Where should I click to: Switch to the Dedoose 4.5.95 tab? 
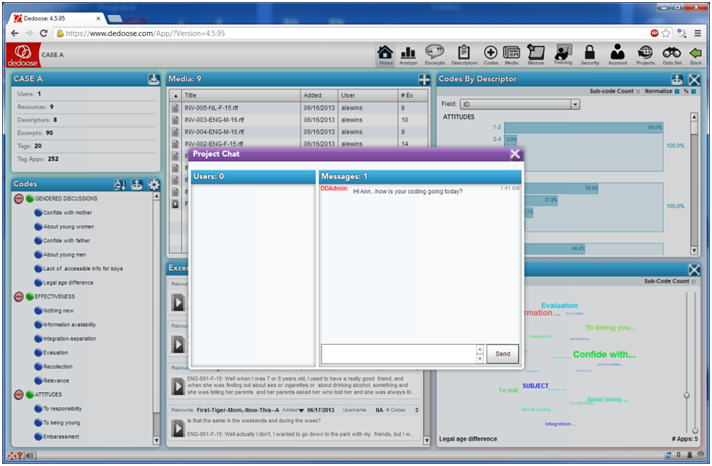pyautogui.click(x=57, y=19)
